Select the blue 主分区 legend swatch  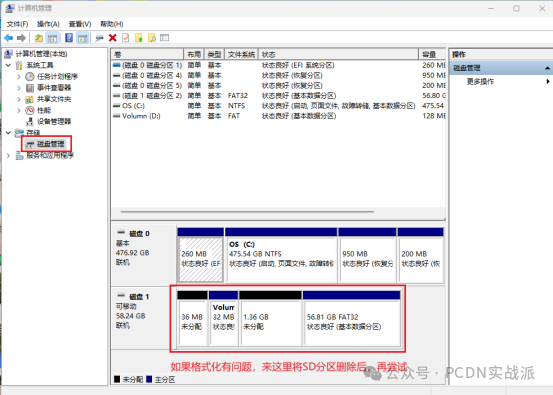pyautogui.click(x=149, y=379)
